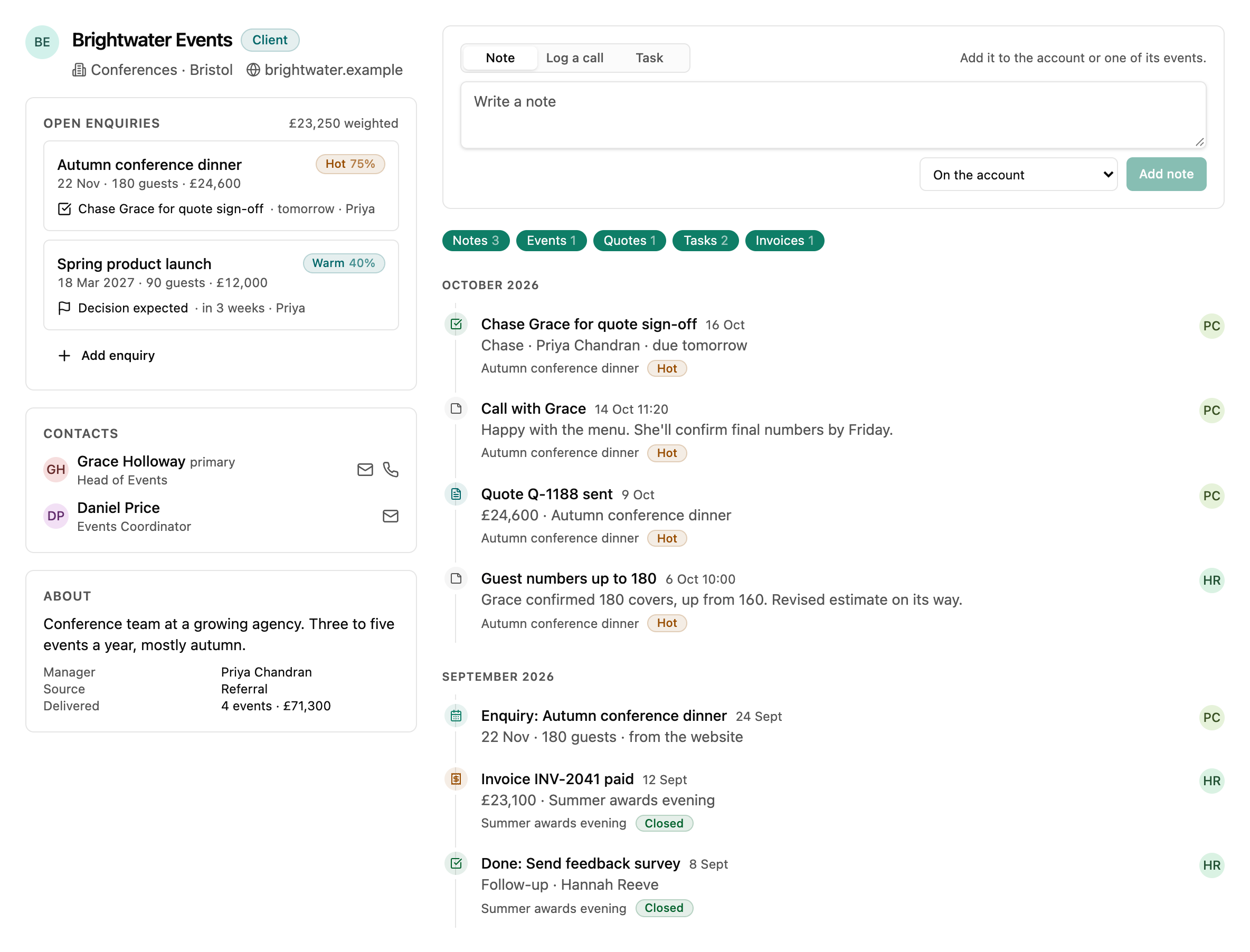
Task: Call Grace Holloway via phone icon
Action: pos(391,470)
